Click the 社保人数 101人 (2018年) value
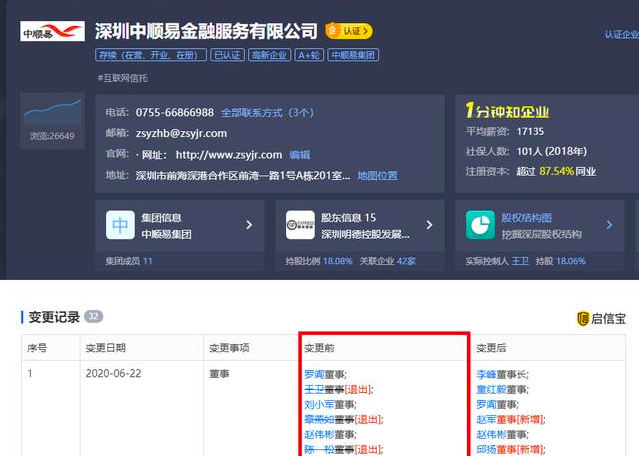 pos(552,152)
